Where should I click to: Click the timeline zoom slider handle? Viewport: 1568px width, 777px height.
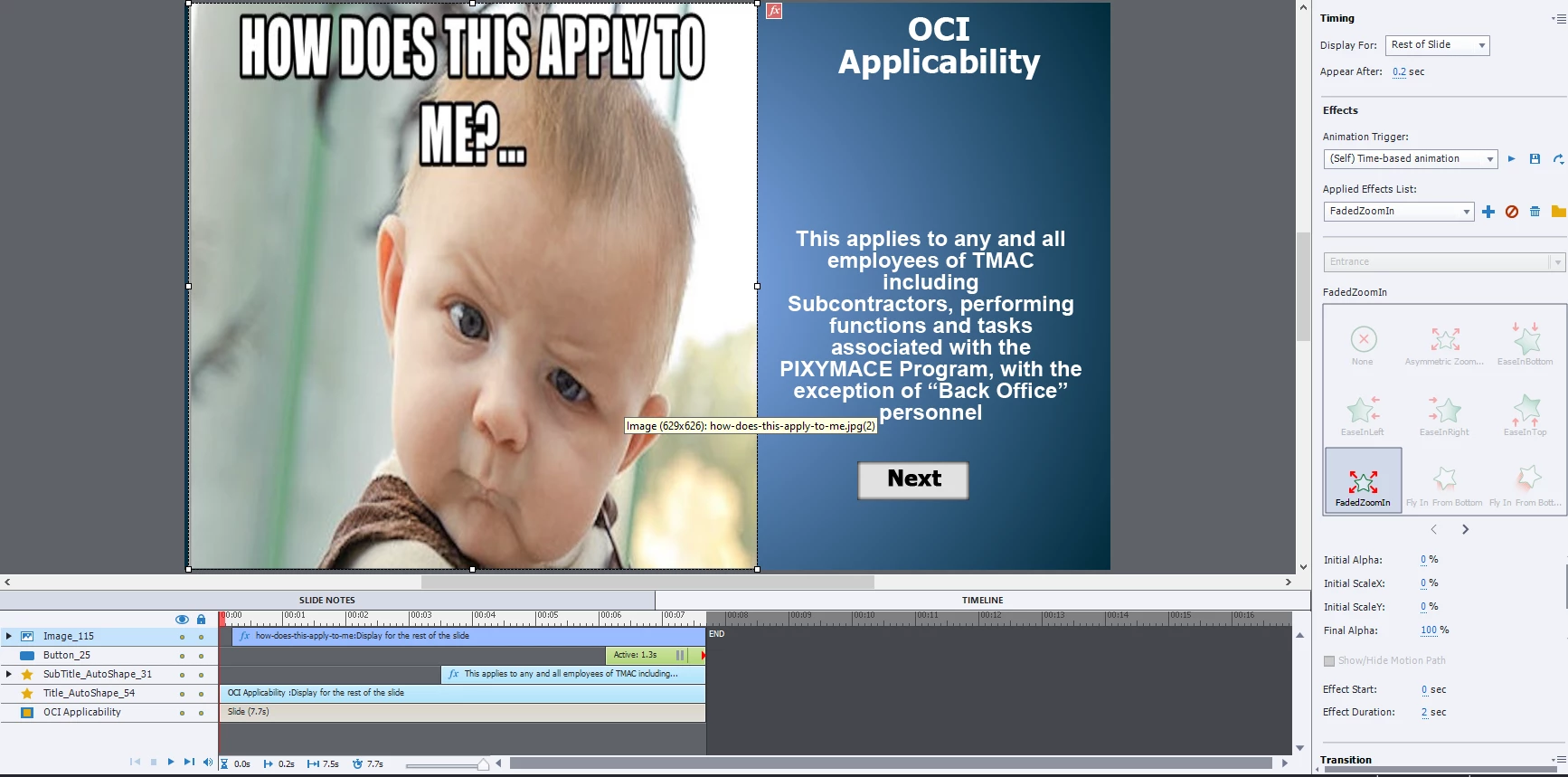(x=484, y=765)
